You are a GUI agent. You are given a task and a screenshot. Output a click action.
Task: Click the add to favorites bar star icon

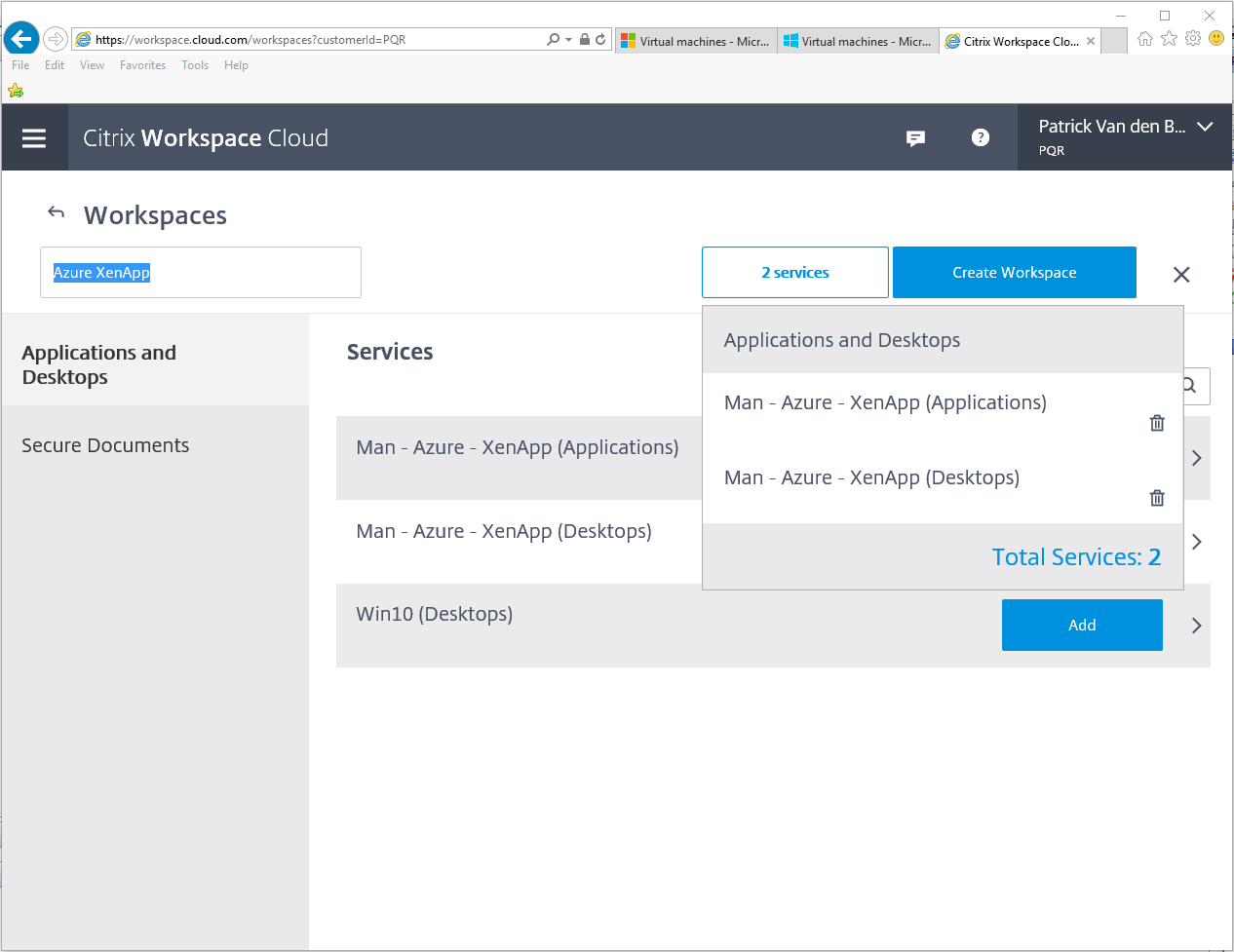tap(16, 91)
